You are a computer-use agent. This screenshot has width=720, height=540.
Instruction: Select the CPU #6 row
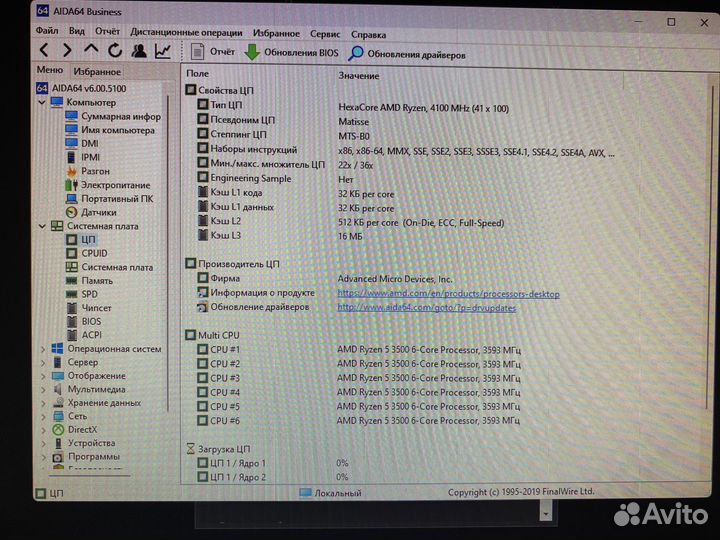(359, 420)
